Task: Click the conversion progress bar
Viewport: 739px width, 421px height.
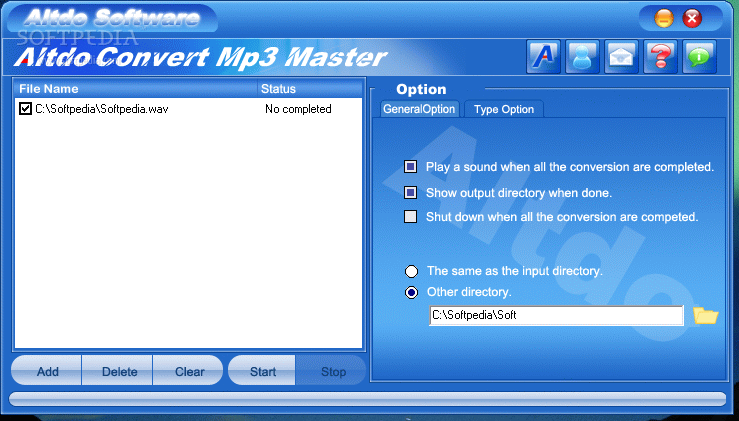Action: click(x=368, y=399)
